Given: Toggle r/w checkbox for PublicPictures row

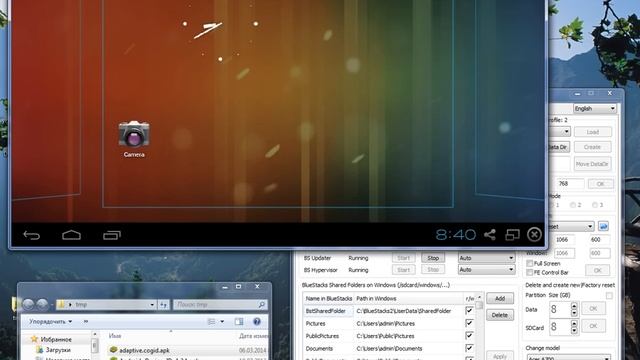Looking at the screenshot, I should tap(469, 336).
